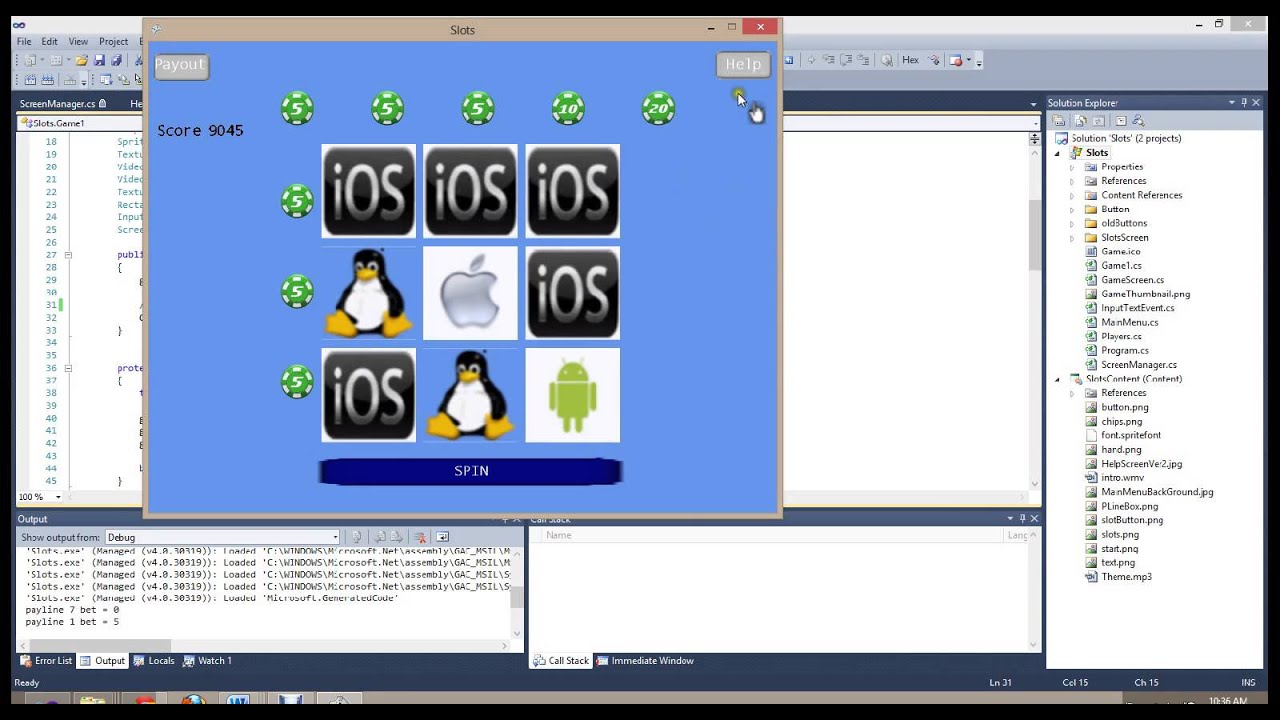The width and height of the screenshot is (1280, 720).
Task: Open the Edit menu
Action: pyautogui.click(x=49, y=42)
